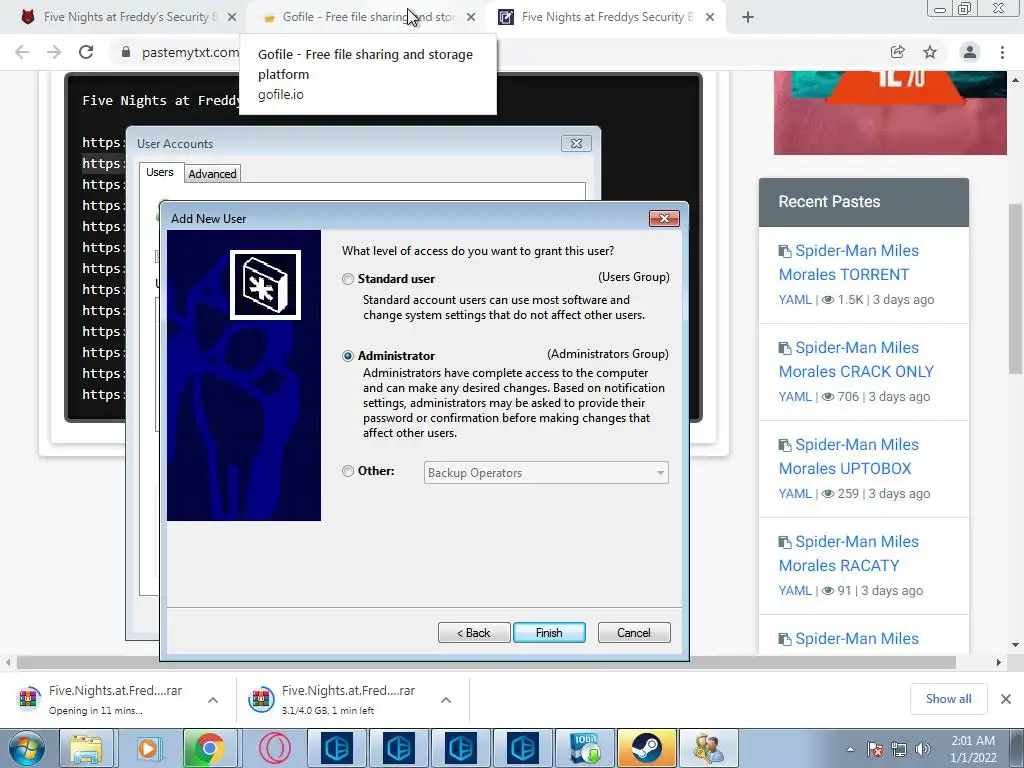Image resolution: width=1024 pixels, height=768 pixels.
Task: Click Cancel in Add New User dialog
Action: point(634,633)
